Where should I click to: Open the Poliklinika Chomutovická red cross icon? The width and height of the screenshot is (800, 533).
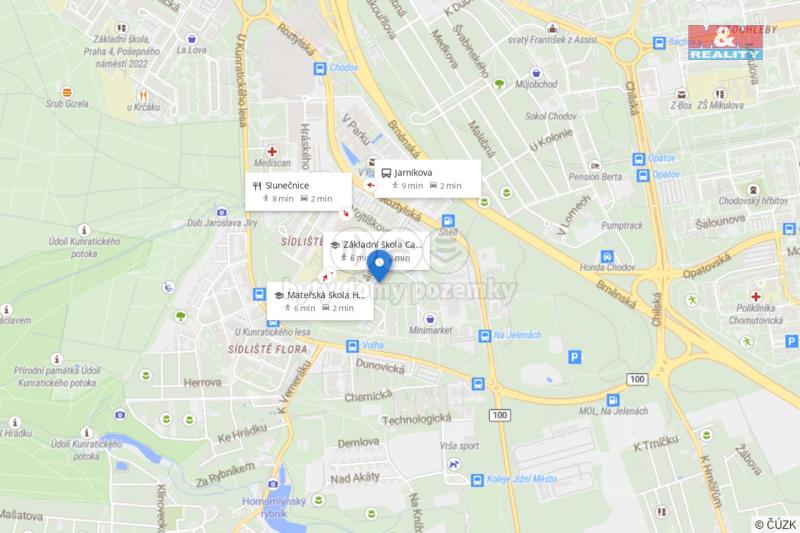[755, 296]
